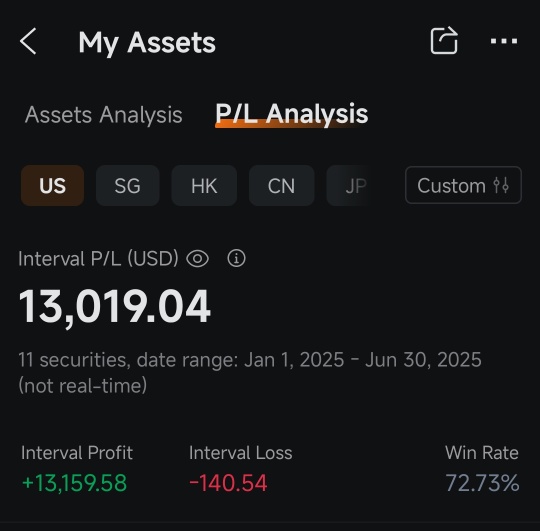
Task: Select the SG market filter
Action: tap(127, 186)
